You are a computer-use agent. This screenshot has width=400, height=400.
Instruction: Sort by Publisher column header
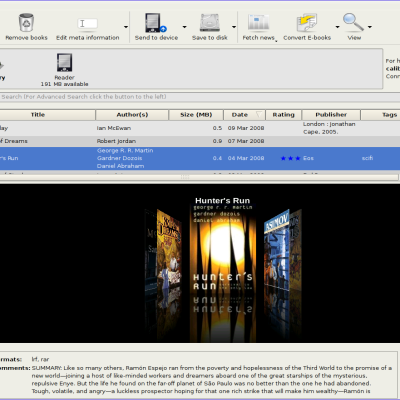331,115
